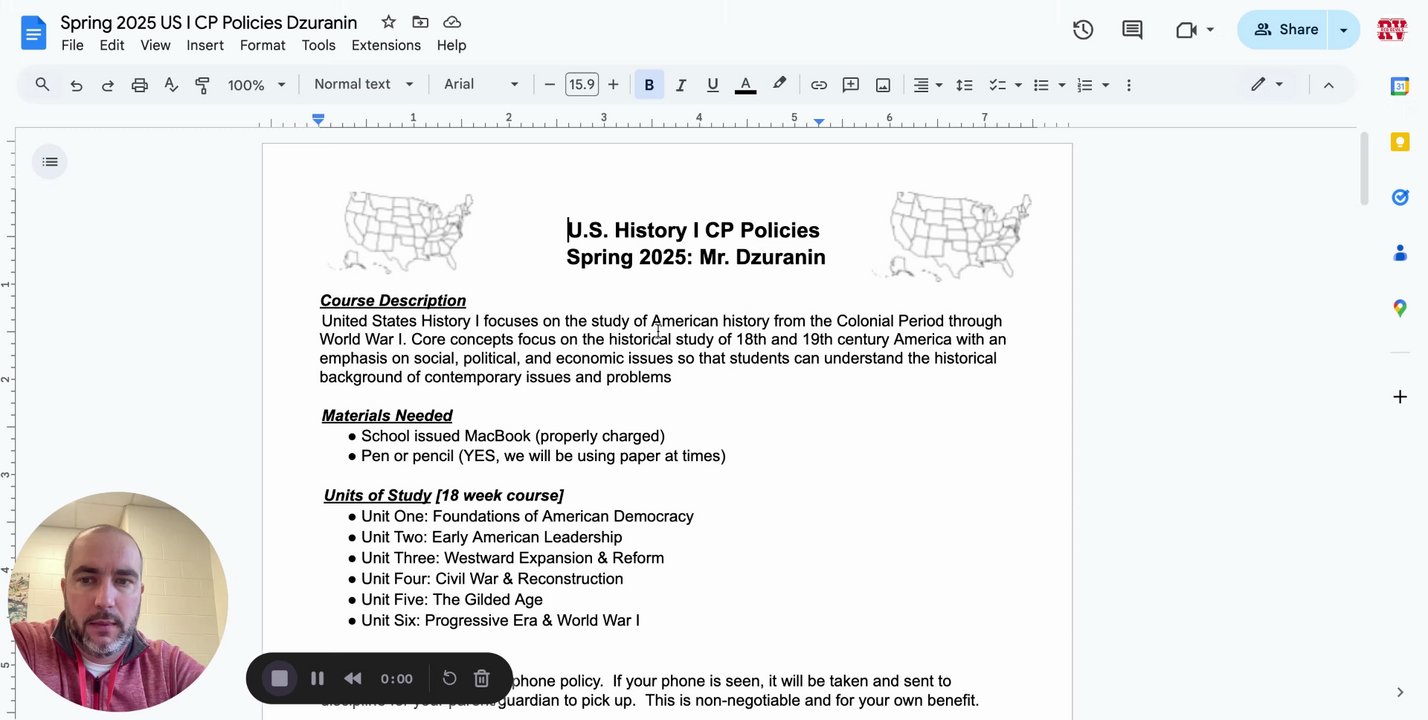Run spelling and grammar check

[x=171, y=85]
